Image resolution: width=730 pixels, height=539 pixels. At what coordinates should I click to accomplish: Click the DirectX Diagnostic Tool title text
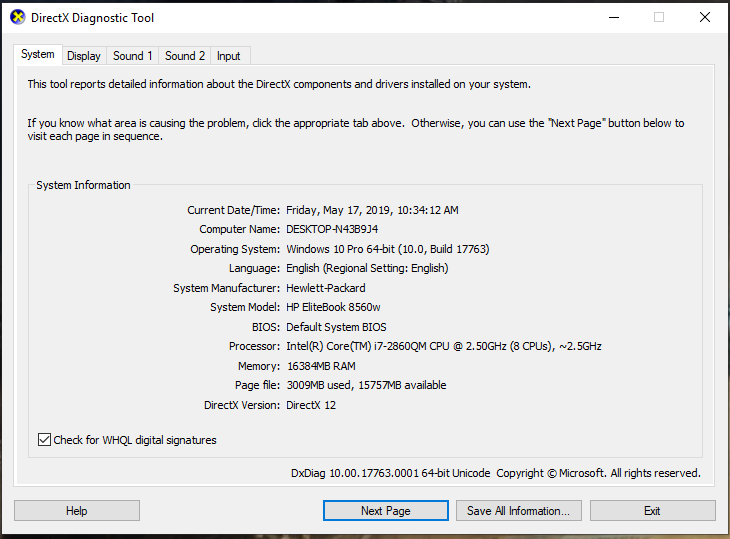[x=93, y=18]
